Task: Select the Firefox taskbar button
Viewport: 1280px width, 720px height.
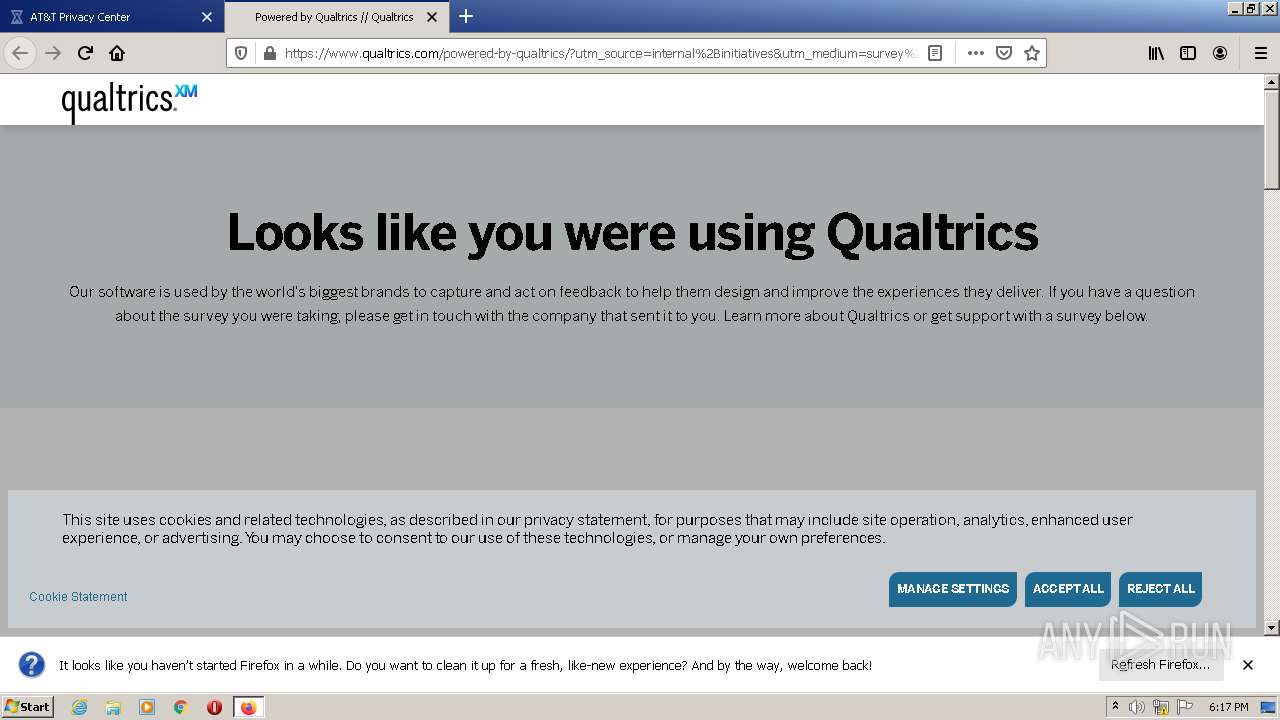Action: 248,707
